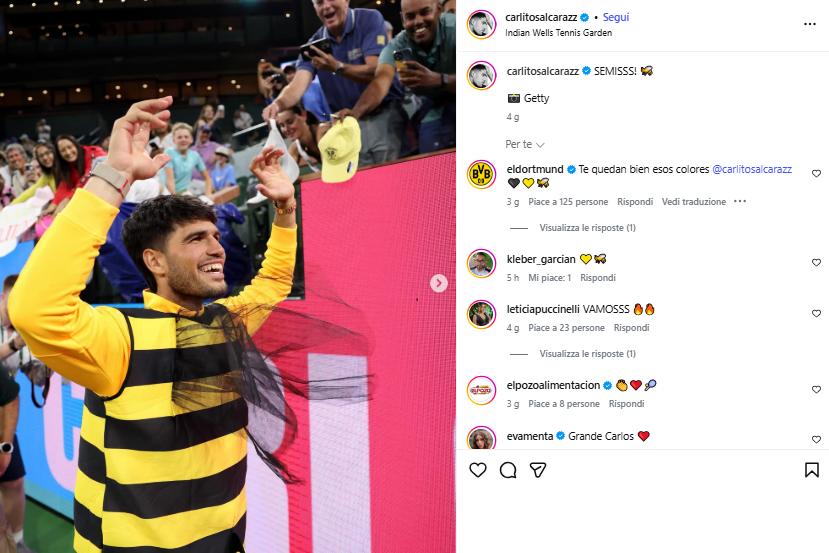Image resolution: width=829 pixels, height=553 pixels.
Task: Open Indian Wells Tennis Garden location
Action: pyautogui.click(x=558, y=33)
